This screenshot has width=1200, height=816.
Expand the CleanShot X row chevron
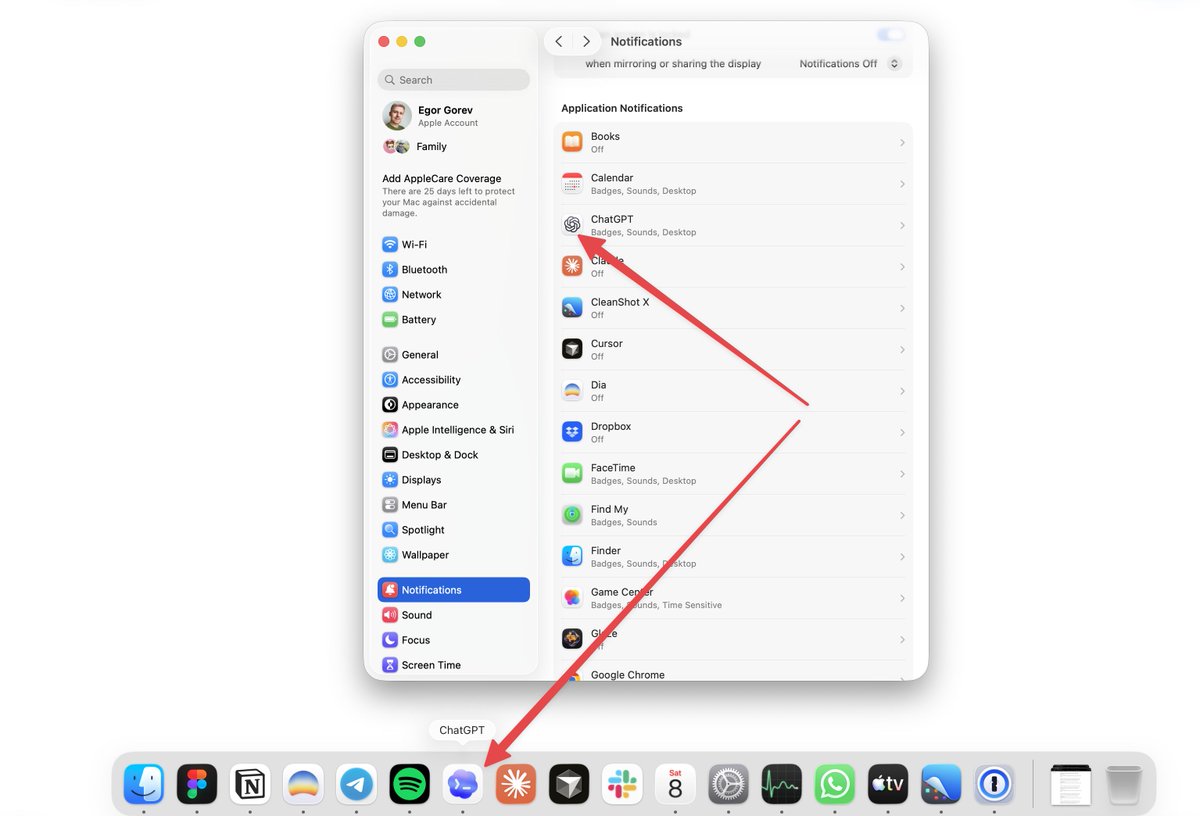coord(902,308)
